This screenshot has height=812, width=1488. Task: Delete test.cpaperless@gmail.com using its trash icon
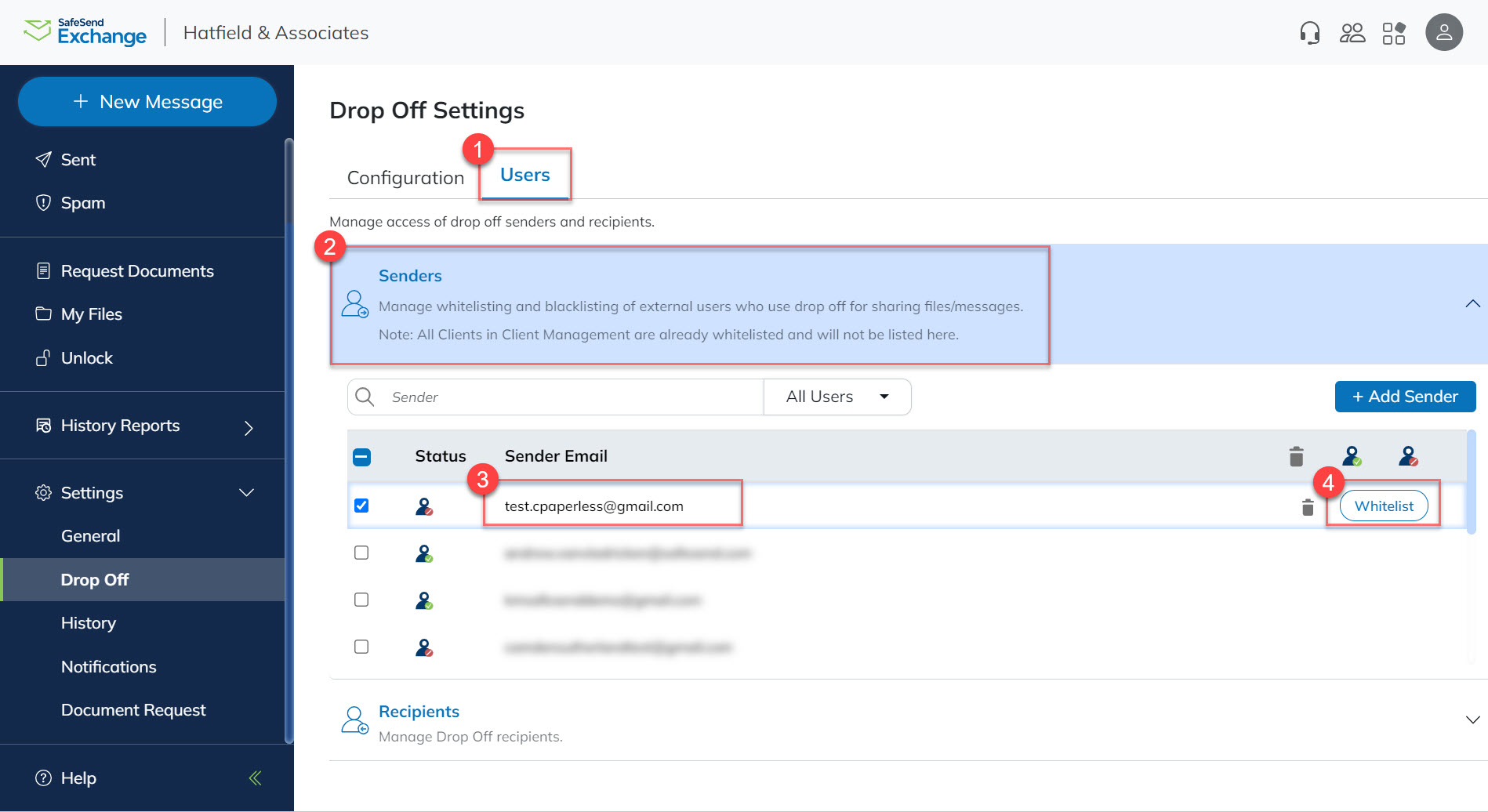1307,506
